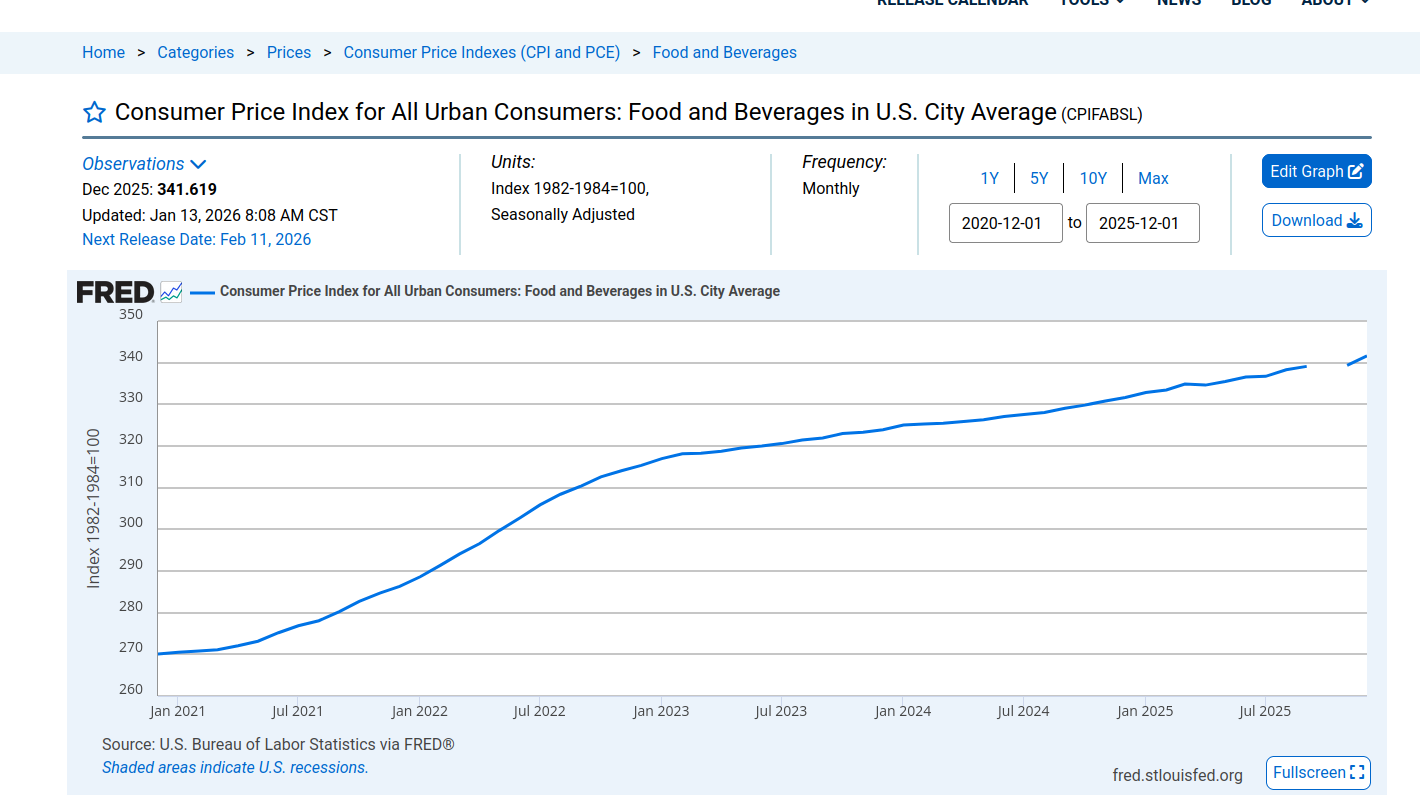Click the 300 y-axis label
Viewport: 1420px width, 795px height.
pyautogui.click(x=131, y=523)
